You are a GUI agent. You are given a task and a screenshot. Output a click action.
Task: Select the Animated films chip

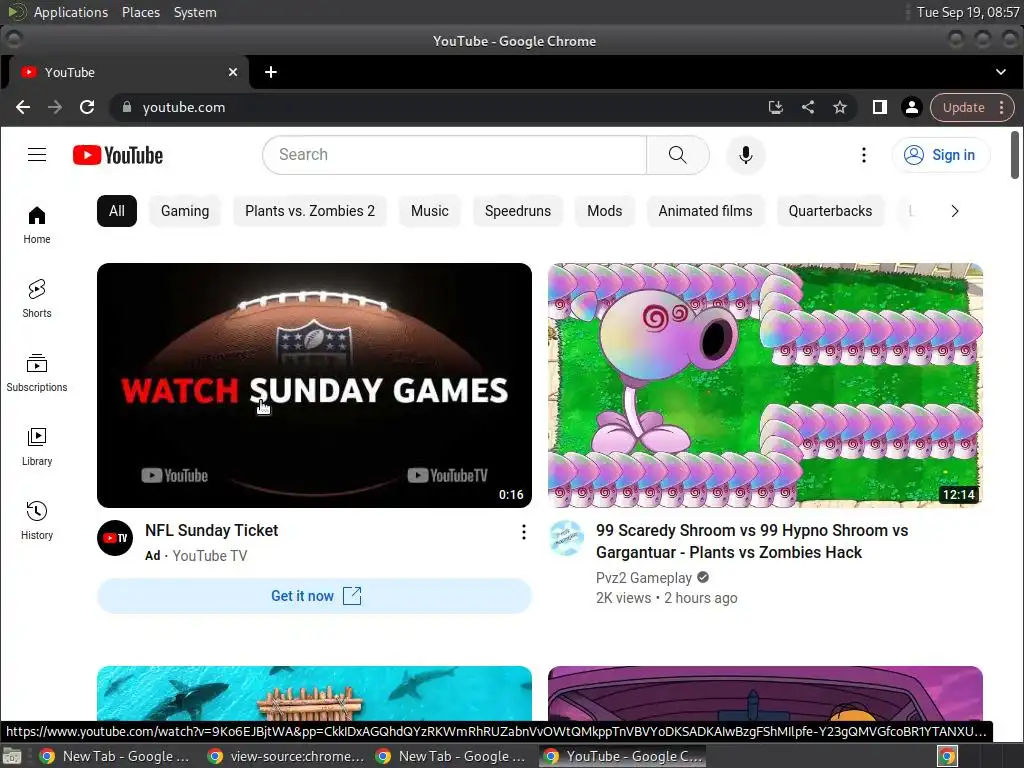[705, 211]
